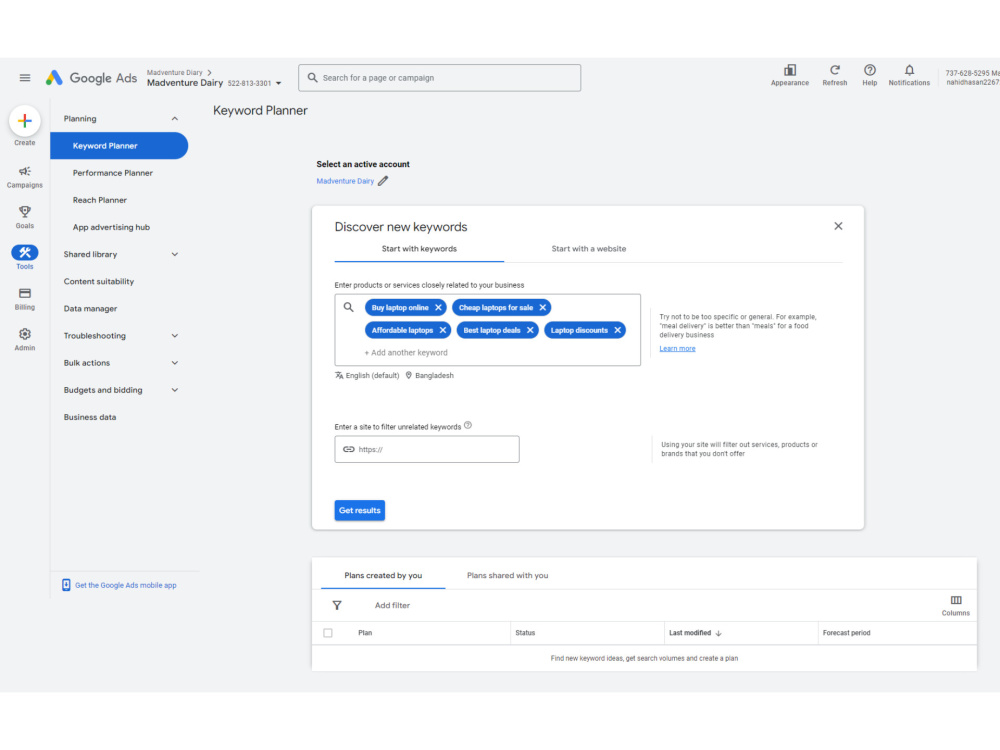
Task: Open the account selector dropdown arrow
Action: pyautogui.click(x=279, y=84)
